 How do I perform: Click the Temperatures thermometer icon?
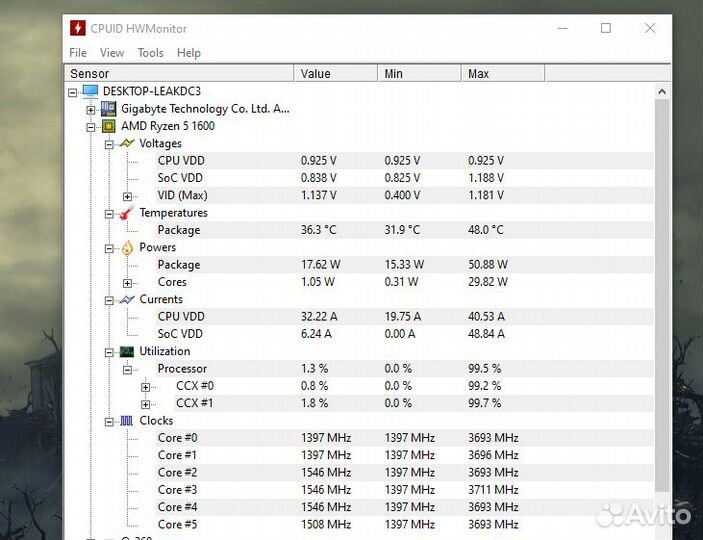point(127,213)
